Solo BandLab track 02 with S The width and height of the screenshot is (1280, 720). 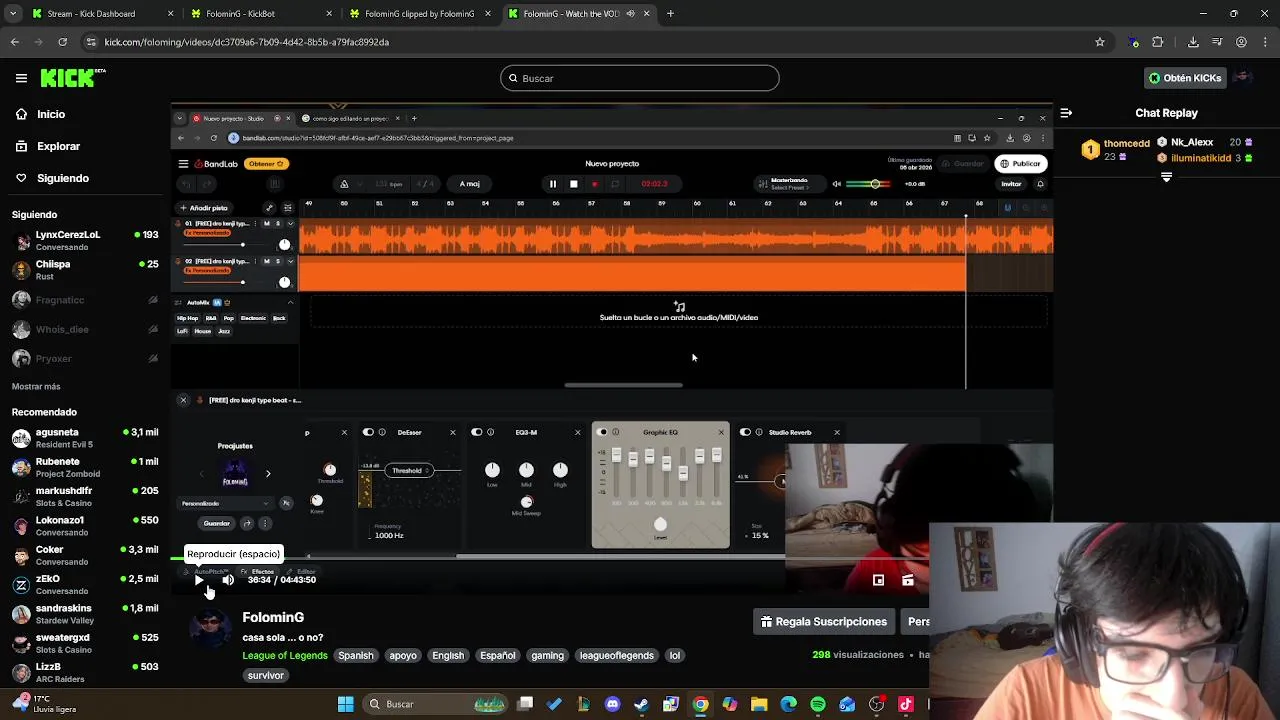coord(278,261)
